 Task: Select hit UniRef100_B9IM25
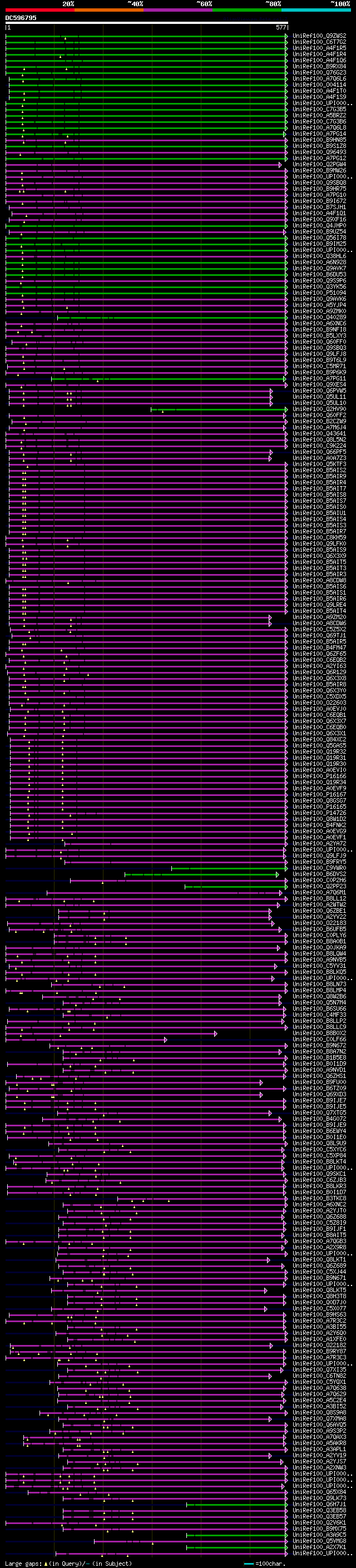[x=319, y=244]
